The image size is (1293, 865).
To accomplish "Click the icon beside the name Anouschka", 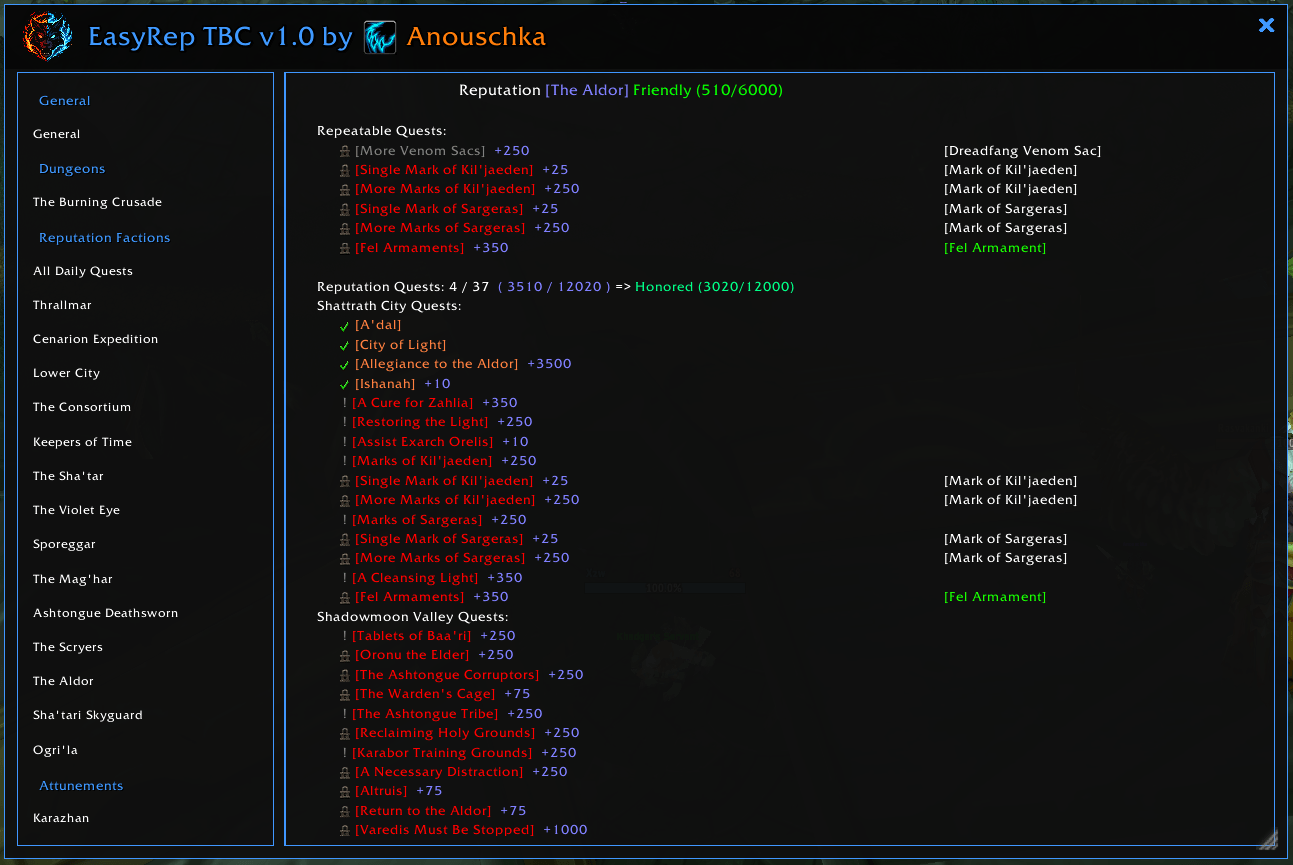I will pos(380,37).
